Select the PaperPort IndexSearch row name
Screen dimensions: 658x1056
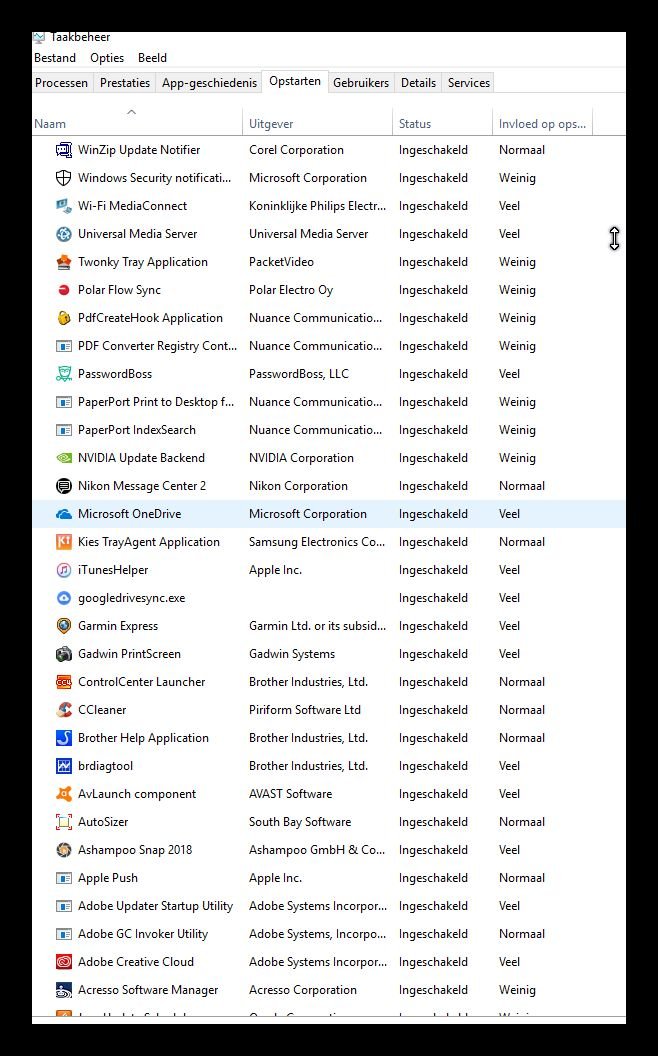137,430
